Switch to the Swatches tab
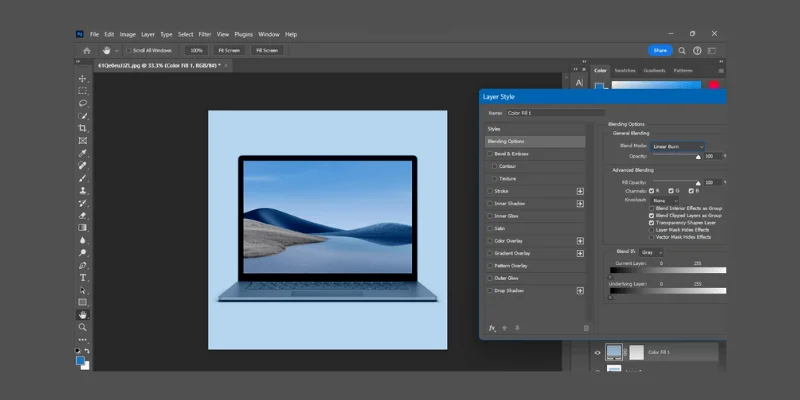 [x=625, y=70]
